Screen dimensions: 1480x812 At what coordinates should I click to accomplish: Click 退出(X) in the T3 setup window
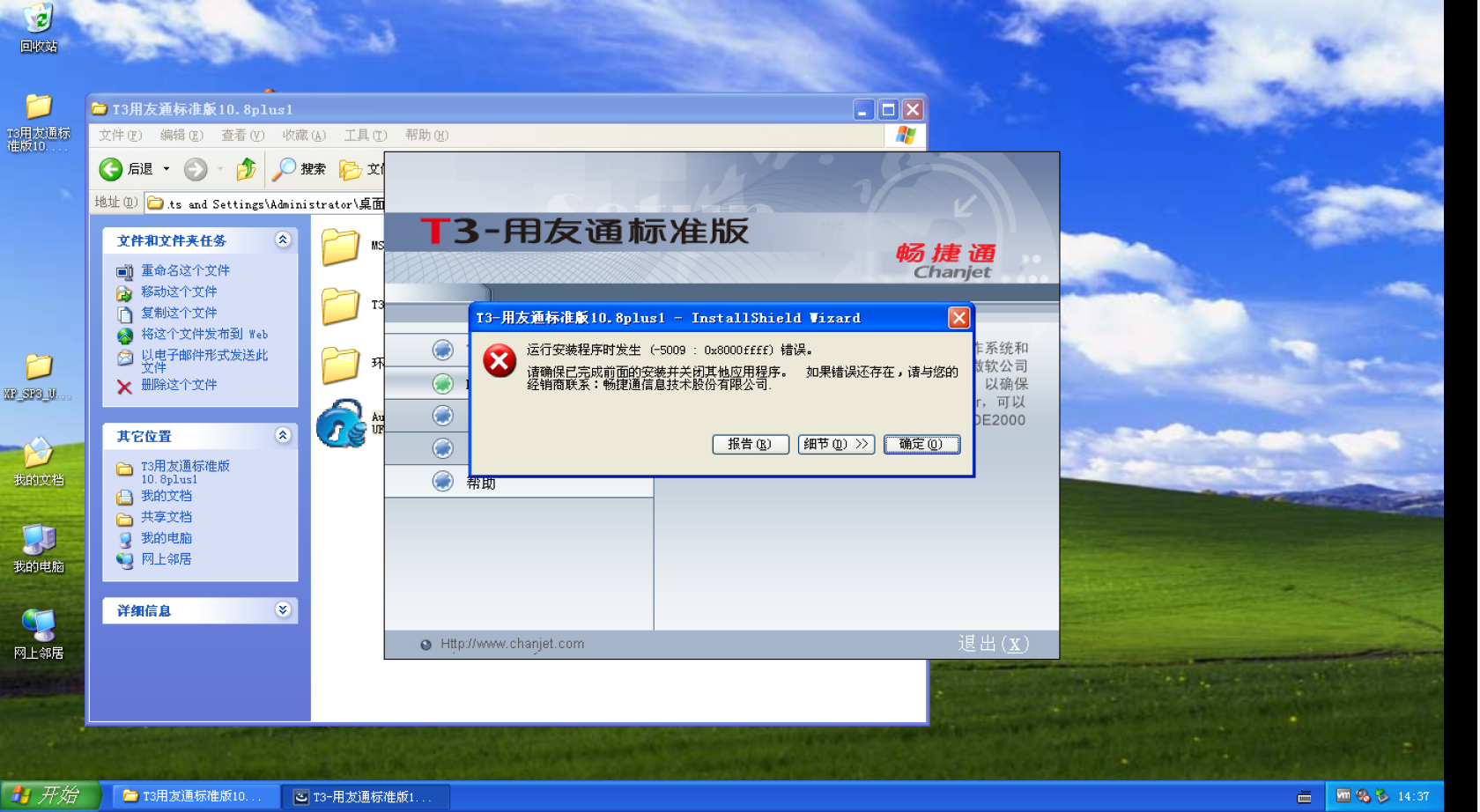993,644
